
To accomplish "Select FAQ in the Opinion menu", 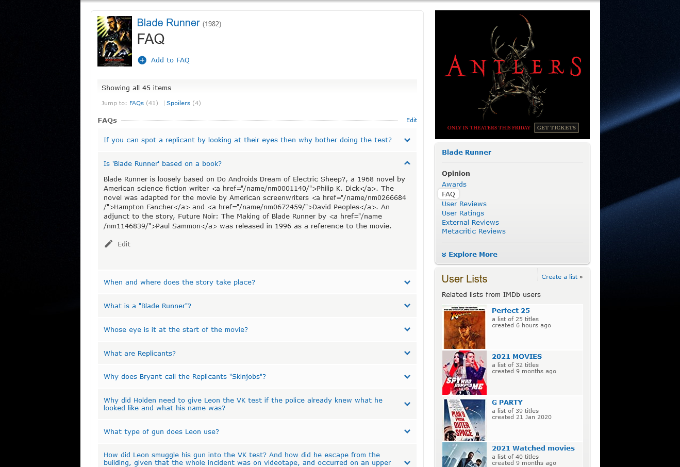I will 448,194.
